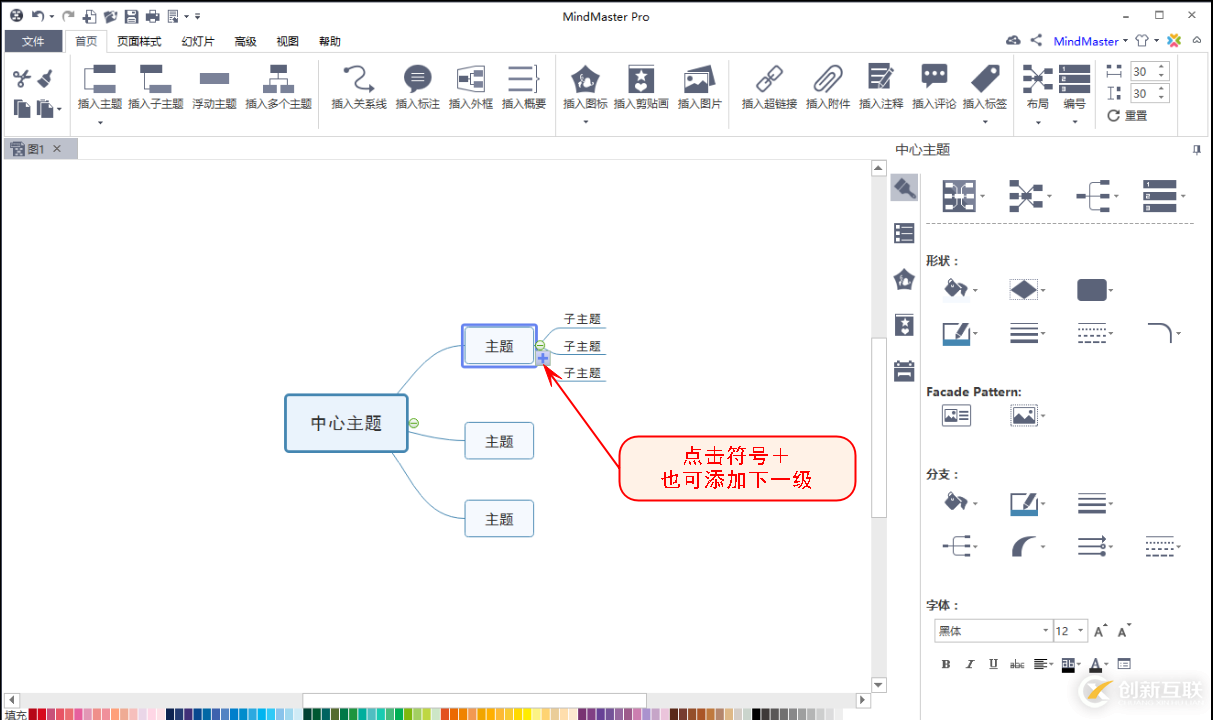Open the MindMaster account dropdown
This screenshot has width=1213, height=720.
1125,41
